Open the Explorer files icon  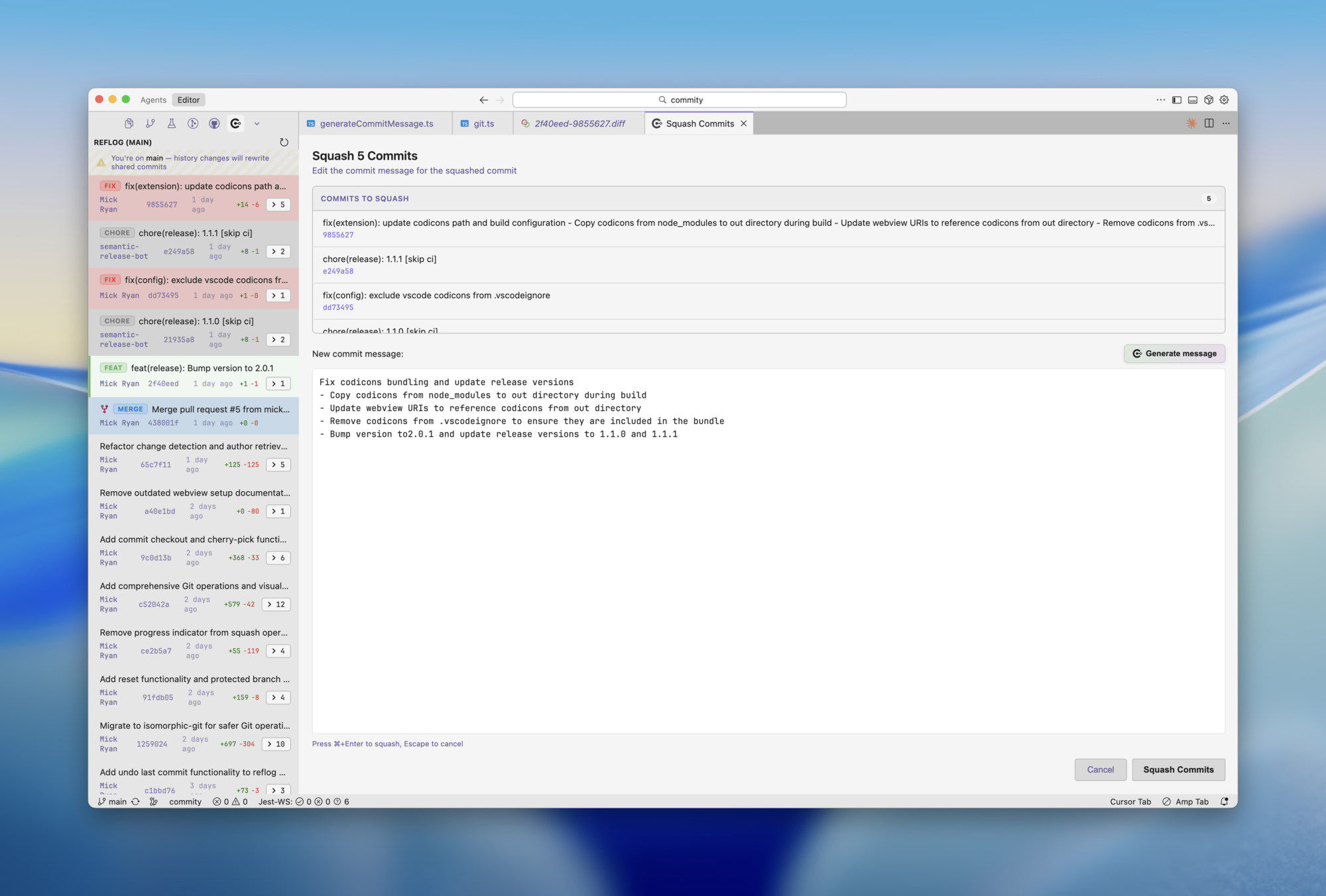click(x=129, y=123)
